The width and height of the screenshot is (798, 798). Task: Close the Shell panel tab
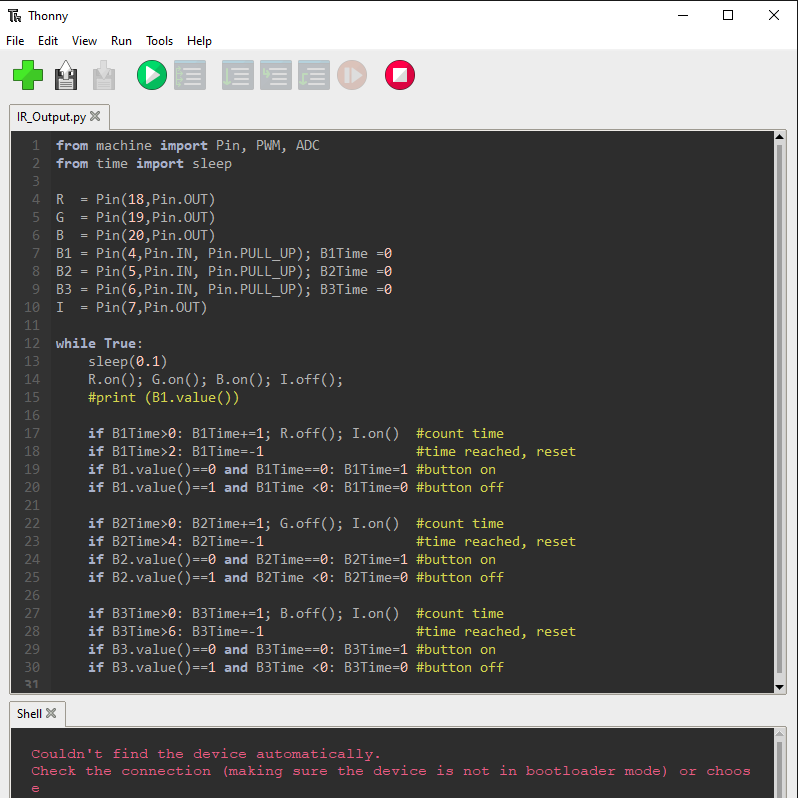tap(51, 713)
